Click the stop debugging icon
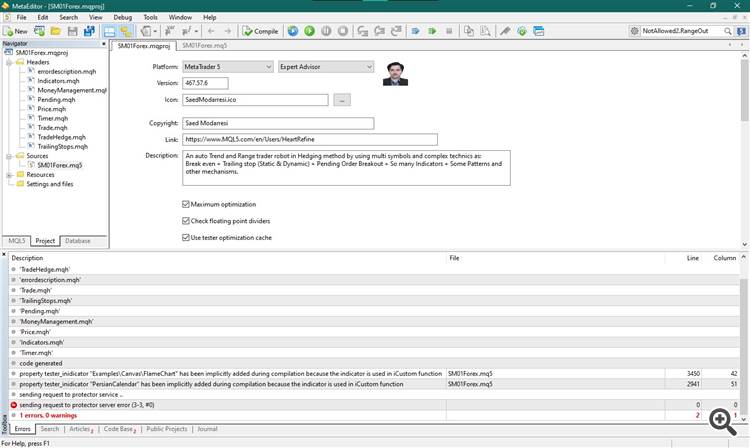 click(342, 31)
